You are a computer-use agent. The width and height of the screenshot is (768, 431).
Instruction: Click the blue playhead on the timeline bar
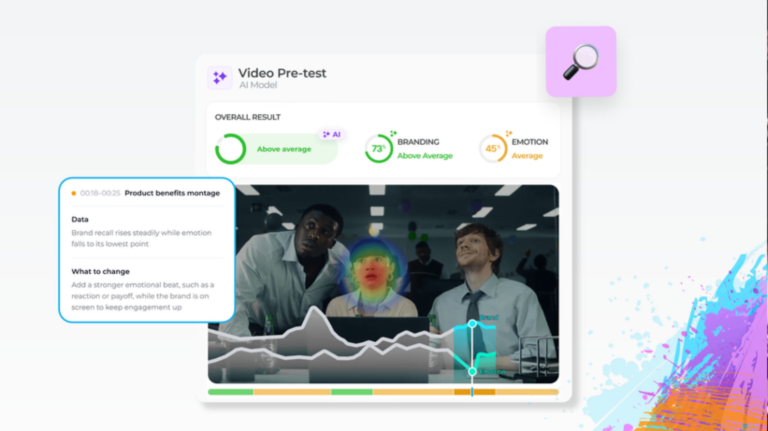pos(472,392)
